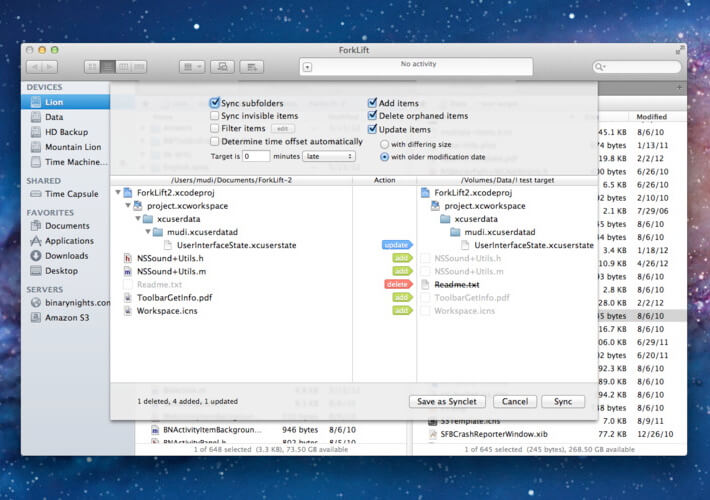This screenshot has width=710, height=500.
Task: Click the connect to server toolbar icon
Action: click(x=222, y=67)
